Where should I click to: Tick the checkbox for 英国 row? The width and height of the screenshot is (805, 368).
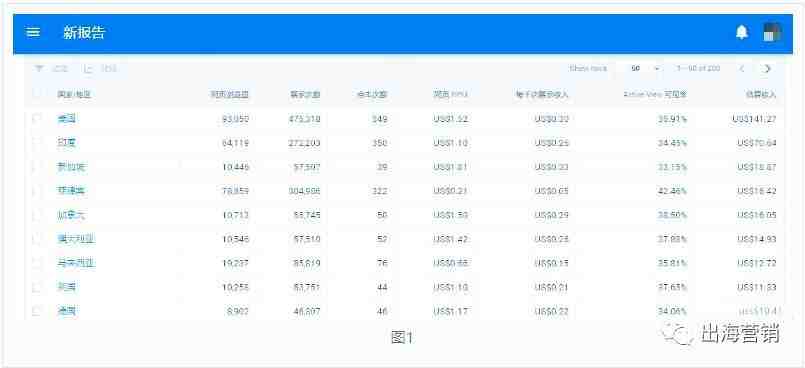(x=36, y=287)
